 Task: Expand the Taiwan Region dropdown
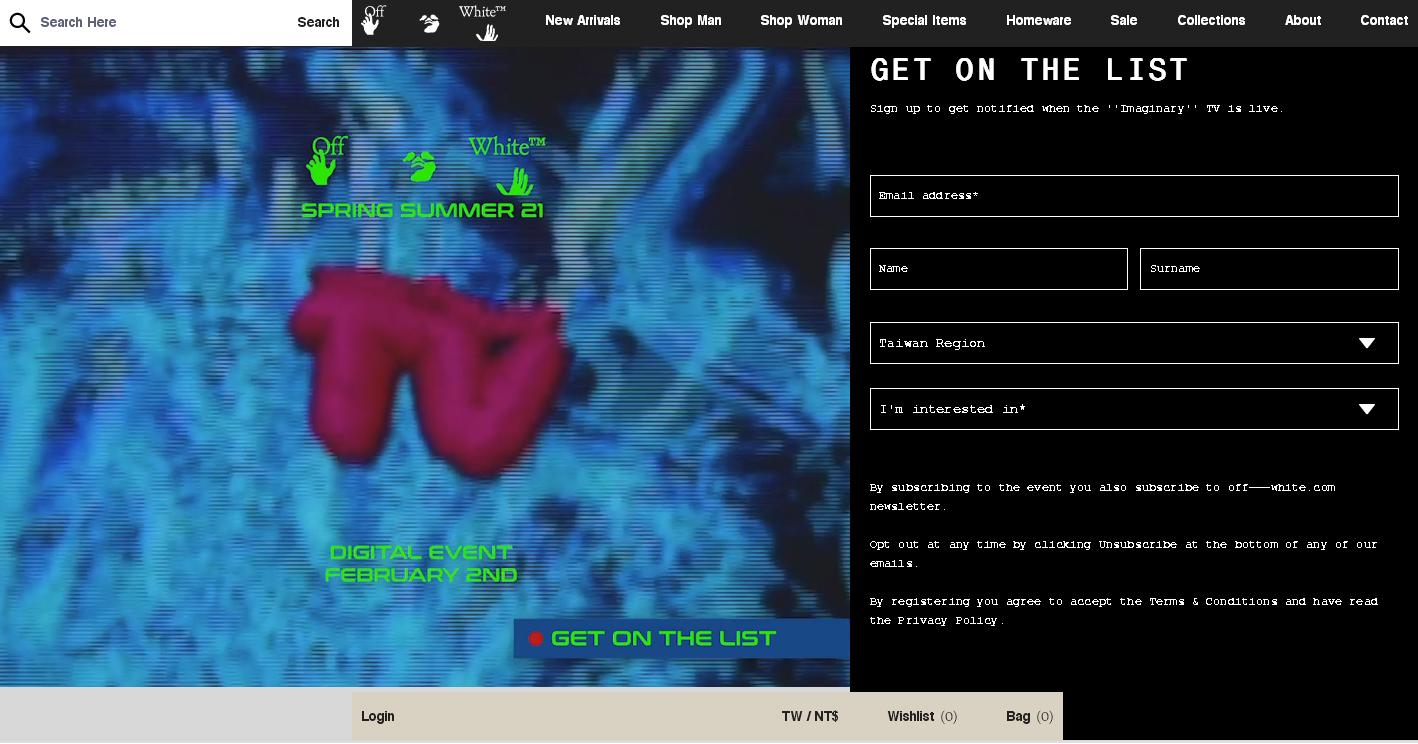tap(1134, 343)
